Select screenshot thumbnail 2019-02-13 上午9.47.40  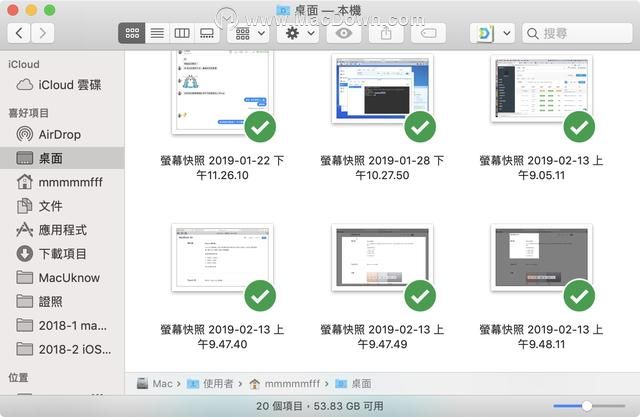point(222,257)
